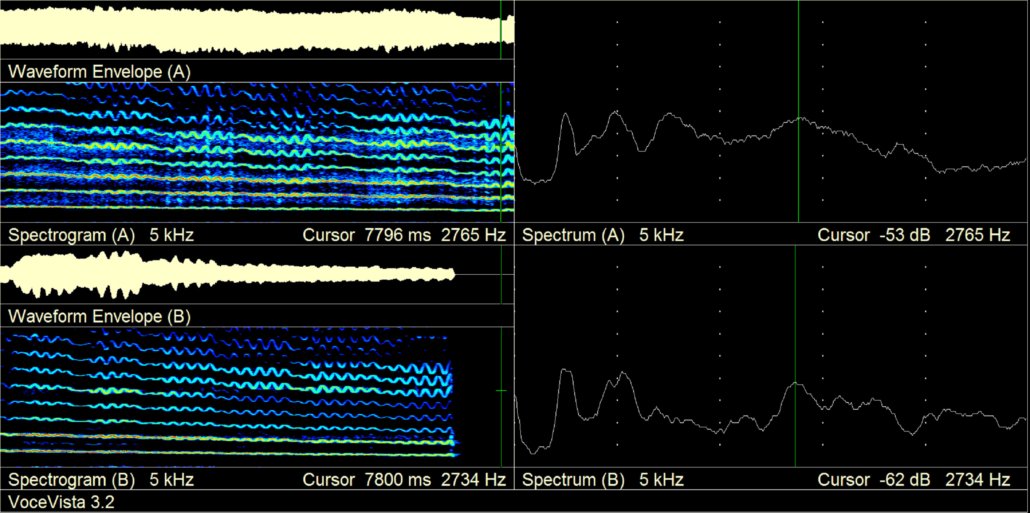
Task: Click the Spectrum (A) label
Action: [573, 234]
